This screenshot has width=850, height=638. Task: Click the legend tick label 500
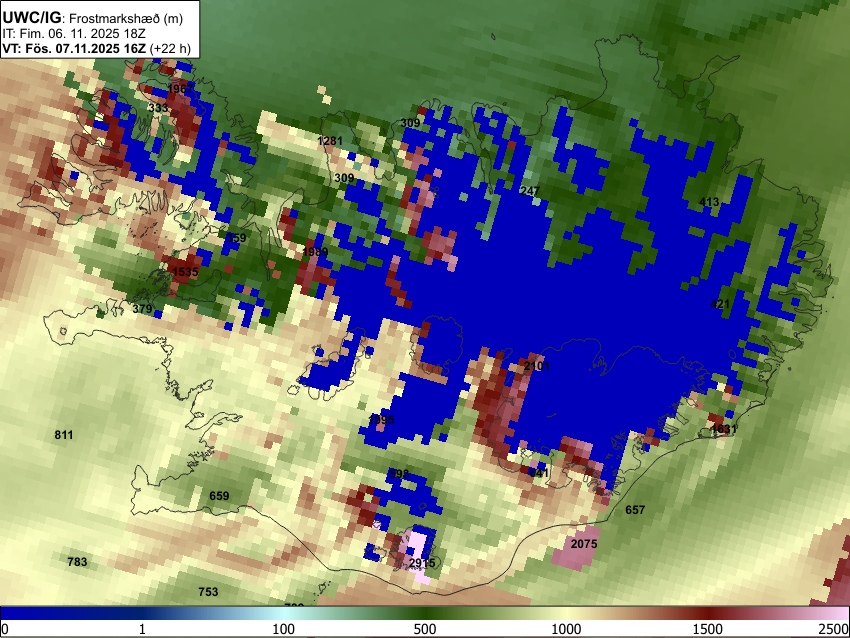[425, 629]
